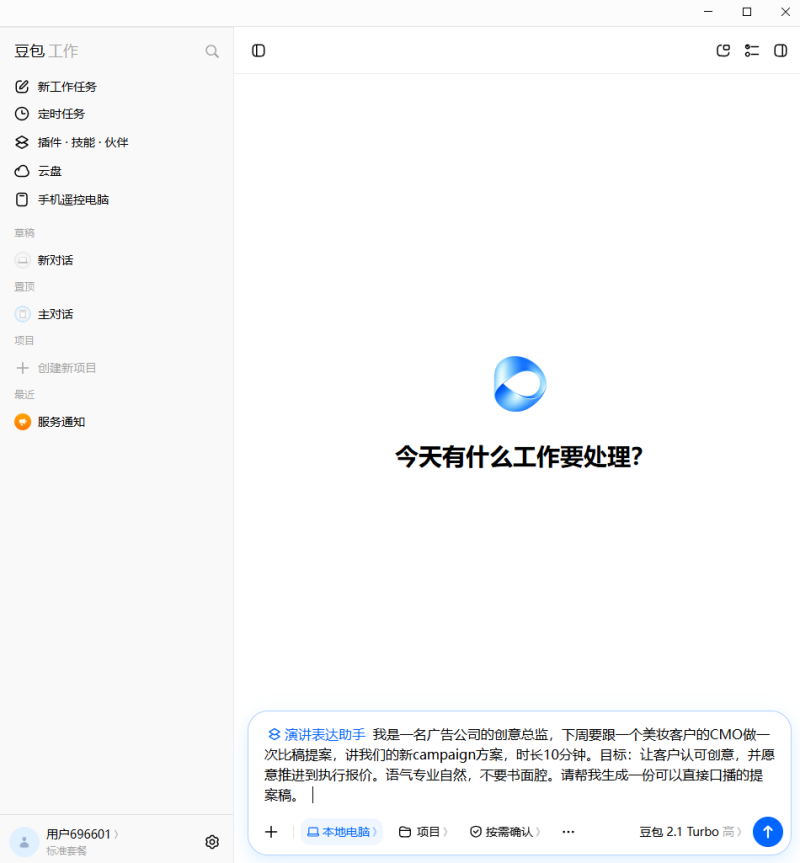The height and width of the screenshot is (863, 800).
Task: Click 创建新项目 button
Action: tap(67, 368)
